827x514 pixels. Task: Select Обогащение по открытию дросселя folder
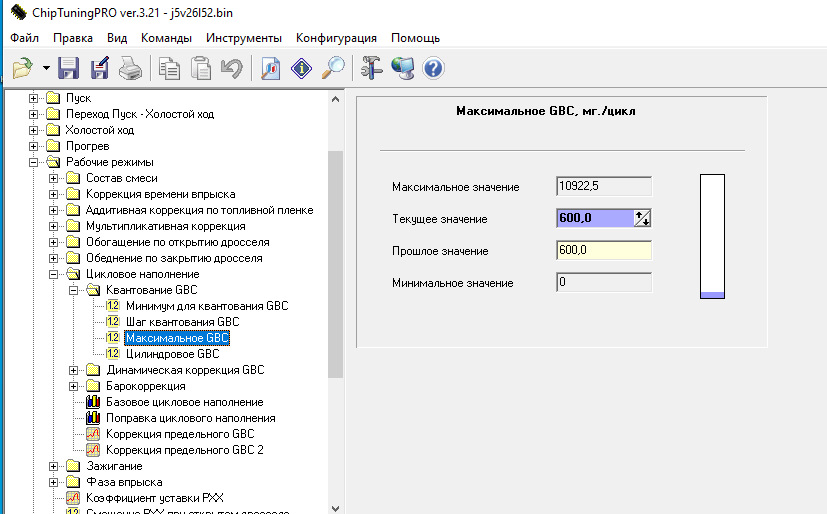tap(178, 242)
